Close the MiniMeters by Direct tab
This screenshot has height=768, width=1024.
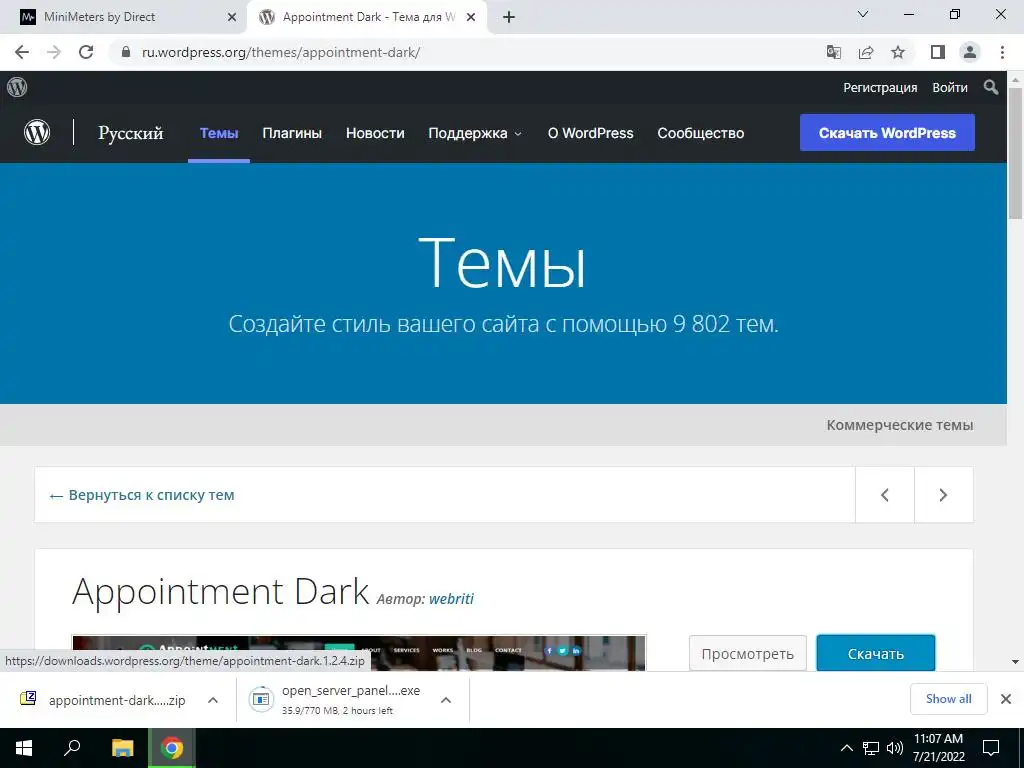pyautogui.click(x=232, y=18)
